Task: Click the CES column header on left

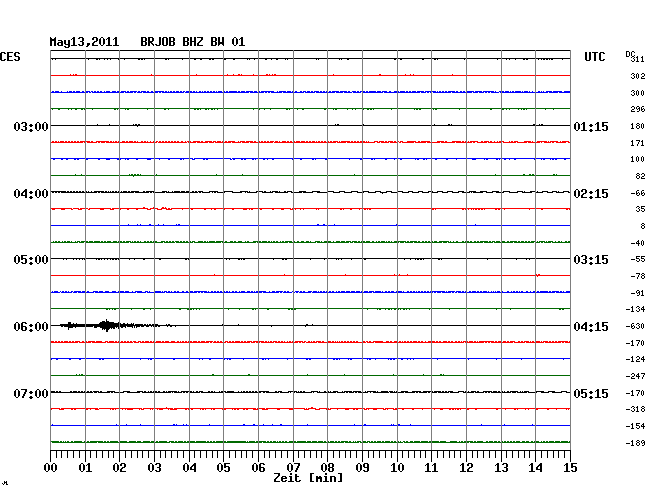Action: (10, 57)
